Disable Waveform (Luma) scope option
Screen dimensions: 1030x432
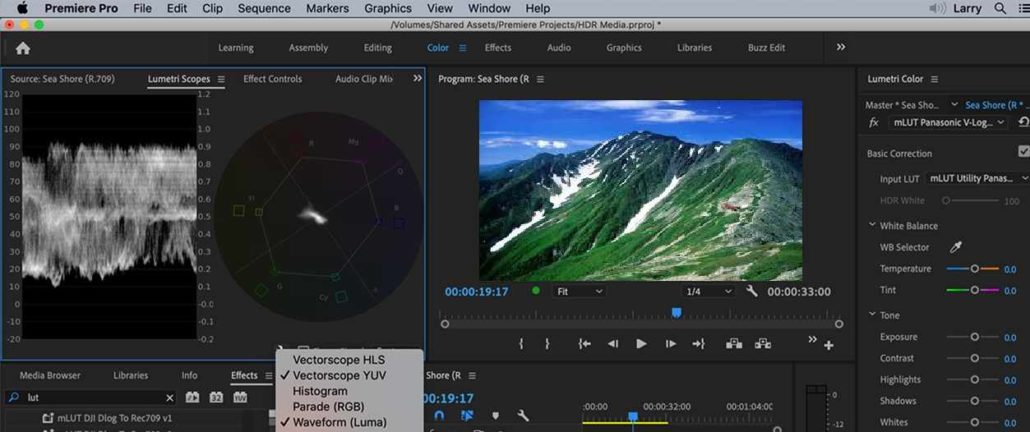(339, 423)
